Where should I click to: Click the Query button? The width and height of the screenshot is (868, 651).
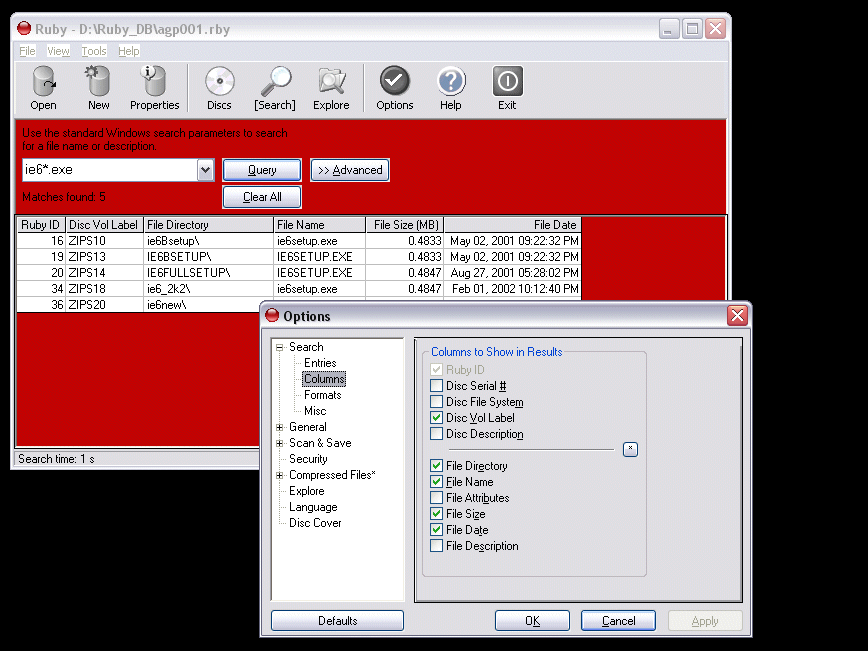[x=262, y=170]
